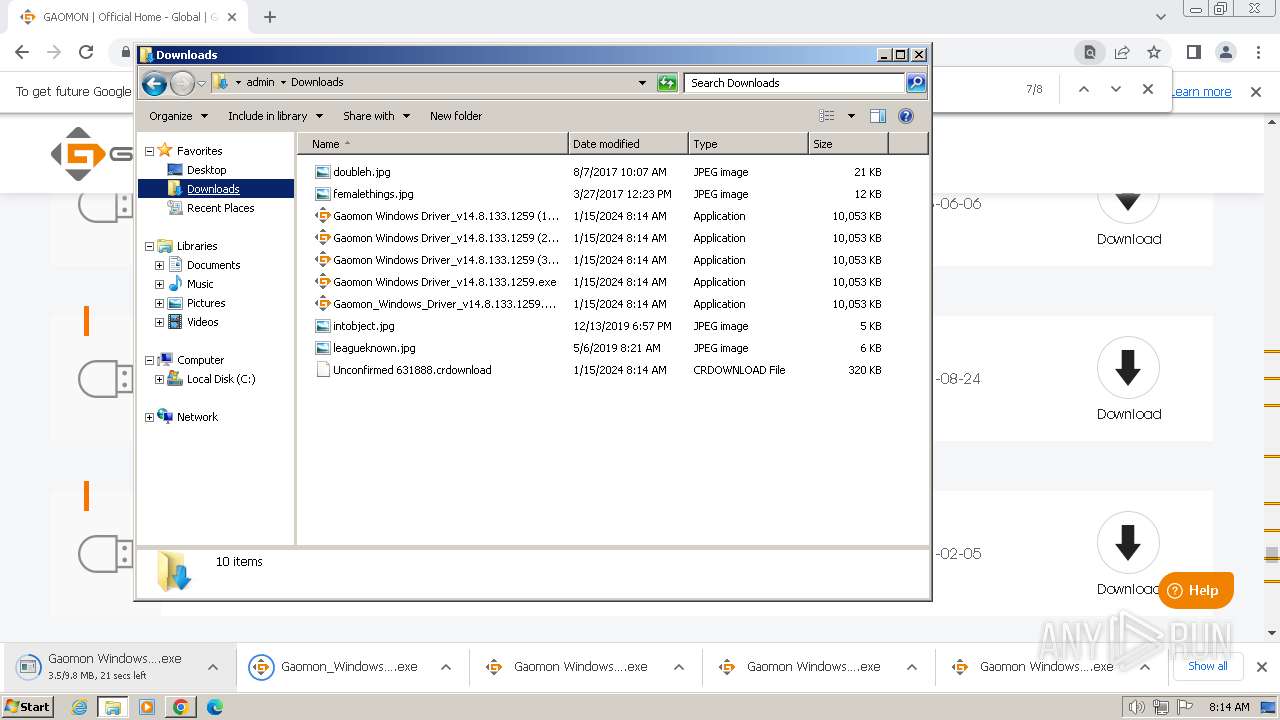Viewport: 1280px width, 720px height.
Task: Sort files by Type column
Action: 748,144
